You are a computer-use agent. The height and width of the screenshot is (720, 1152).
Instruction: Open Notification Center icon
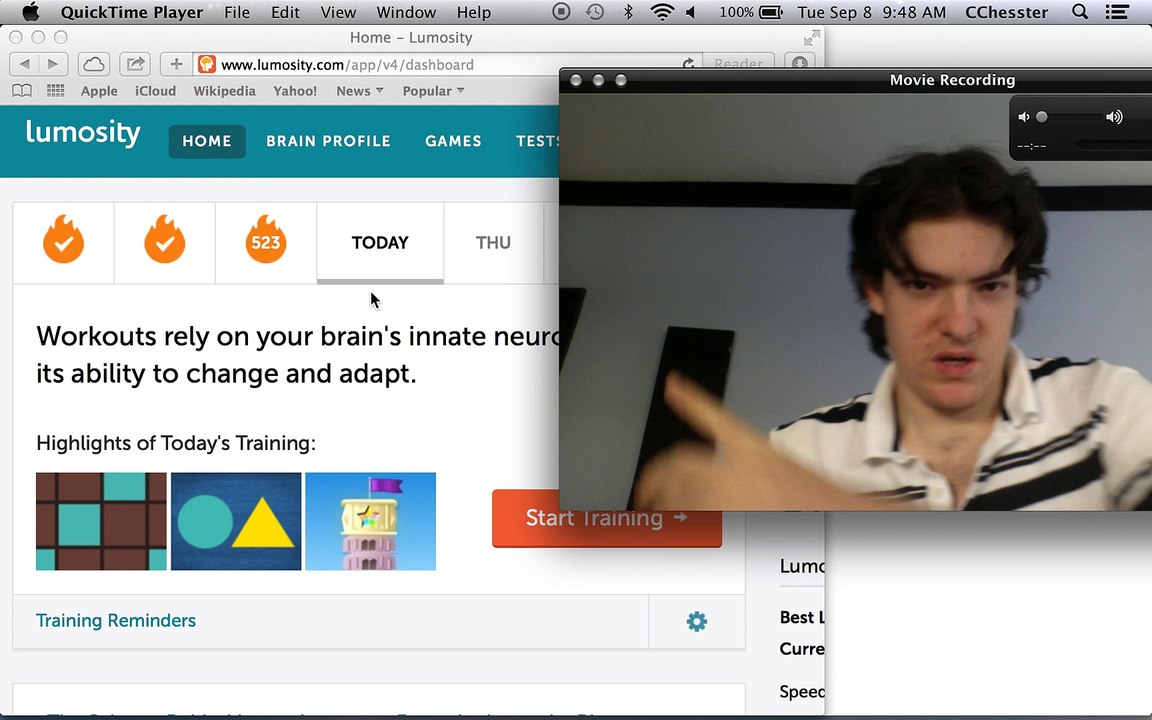[x=1117, y=12]
